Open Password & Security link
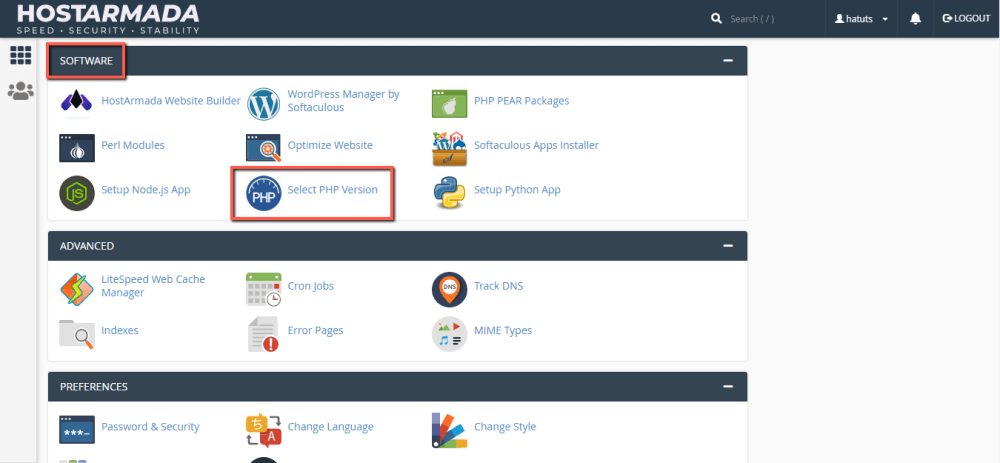This screenshot has width=1000, height=463. pos(151,427)
